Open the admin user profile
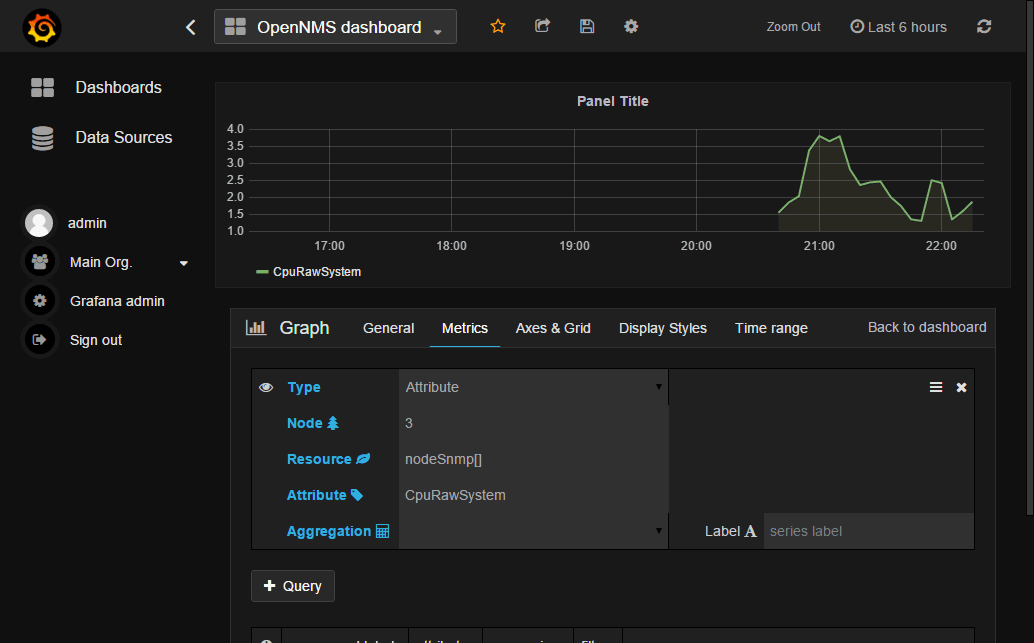1034x643 pixels. coord(87,223)
